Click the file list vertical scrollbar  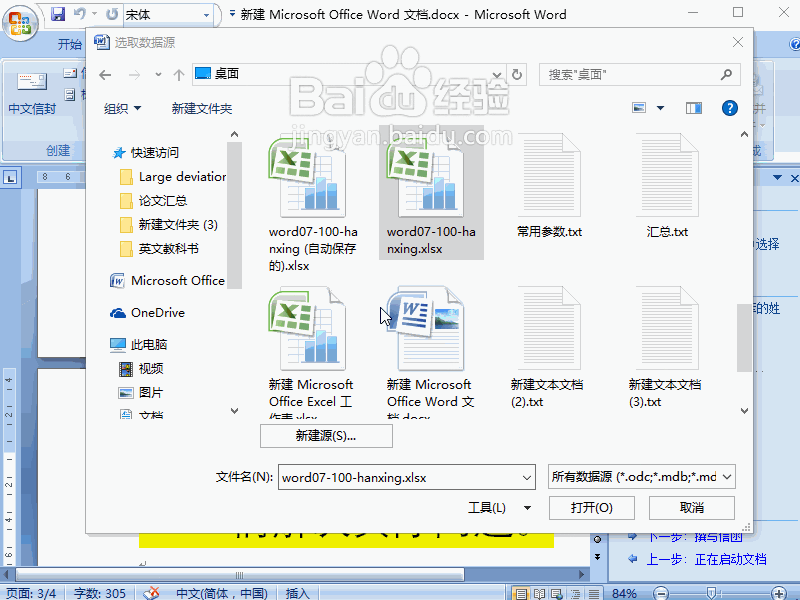coord(744,337)
